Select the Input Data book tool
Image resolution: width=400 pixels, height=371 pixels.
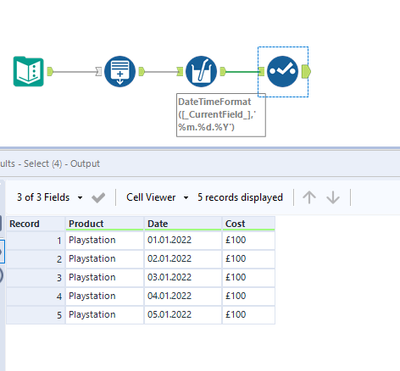(x=28, y=71)
